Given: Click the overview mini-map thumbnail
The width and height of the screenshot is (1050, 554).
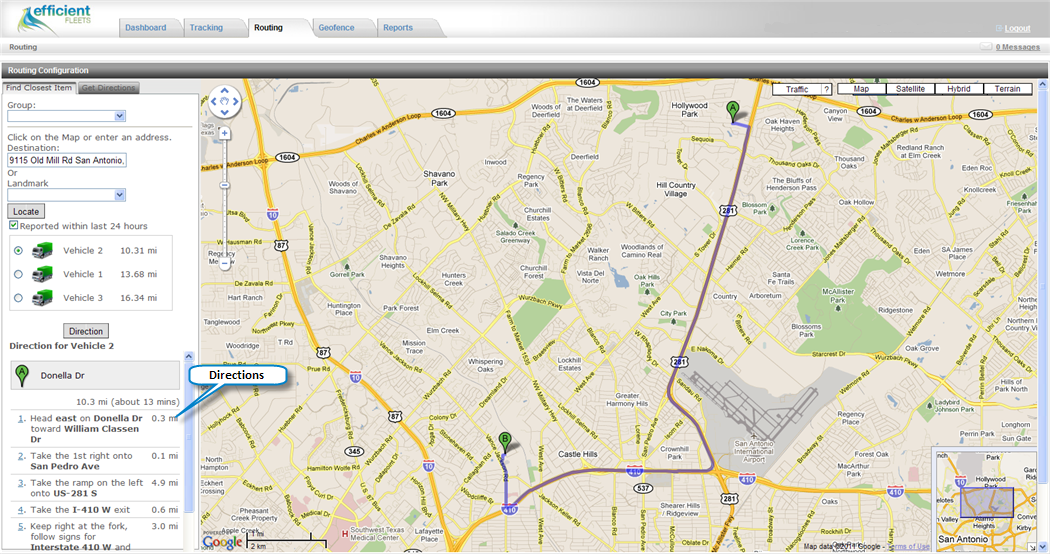Looking at the screenshot, I should tap(984, 500).
